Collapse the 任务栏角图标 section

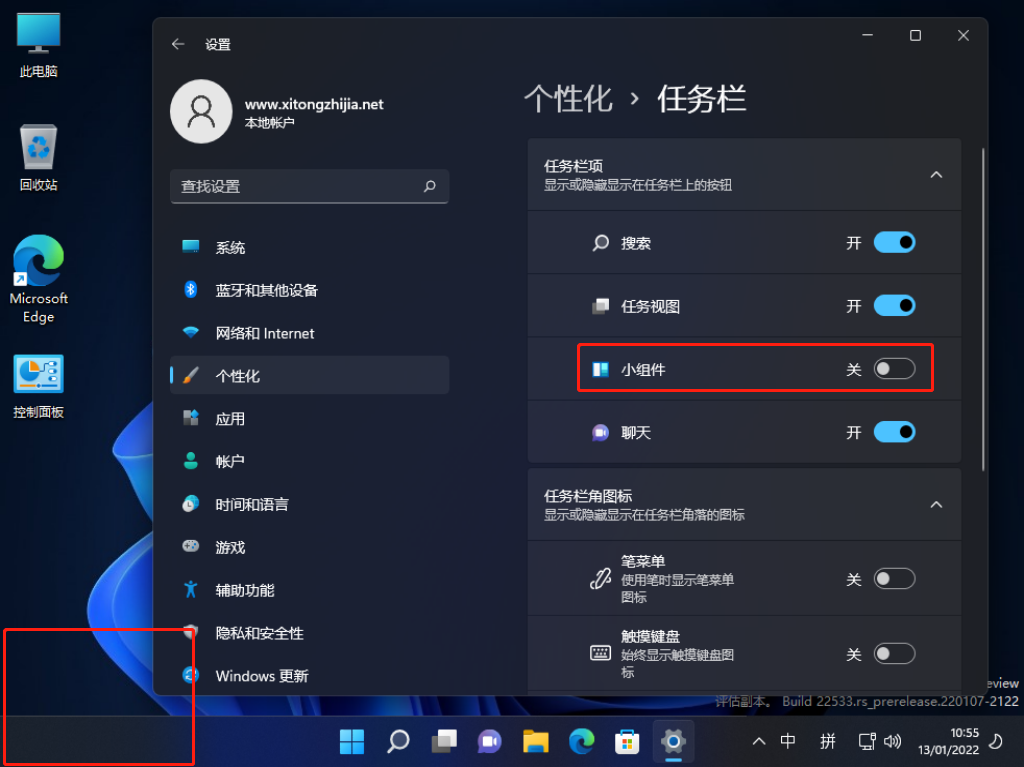[936, 504]
